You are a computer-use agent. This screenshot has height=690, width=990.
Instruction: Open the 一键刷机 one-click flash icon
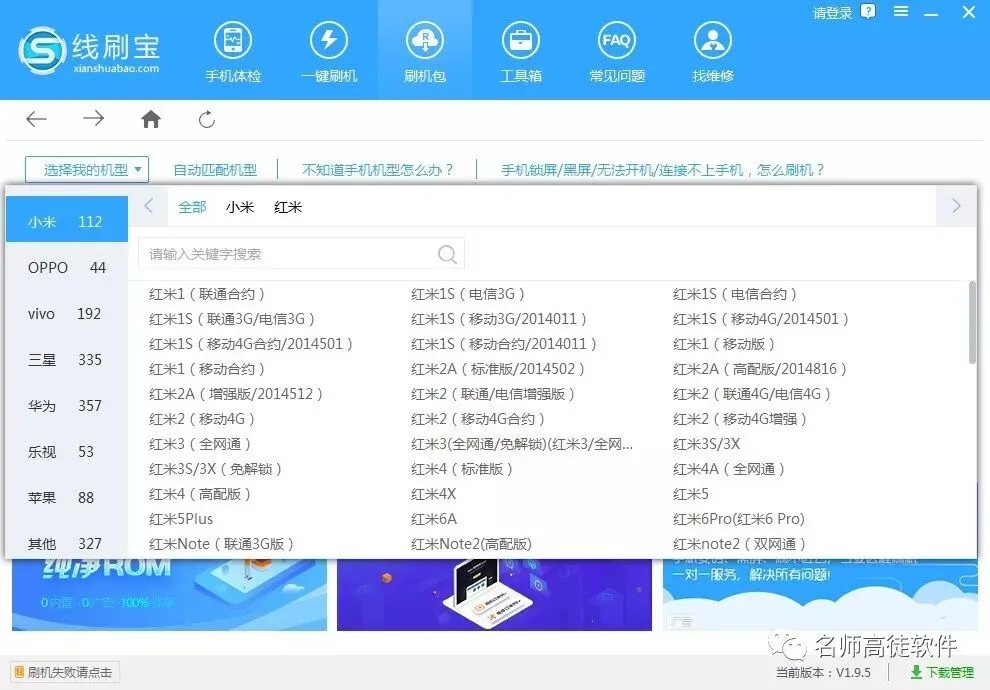(329, 52)
